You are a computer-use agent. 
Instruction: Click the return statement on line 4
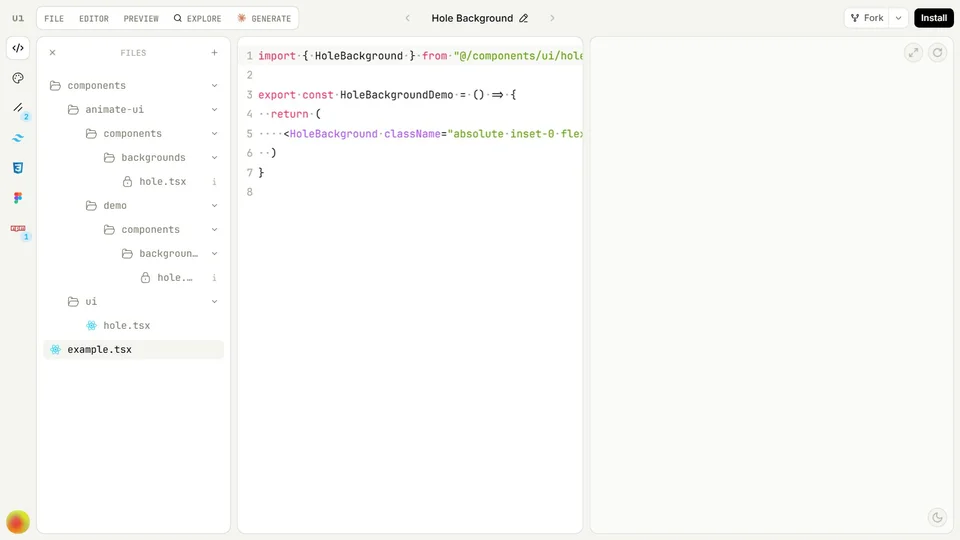(x=290, y=114)
